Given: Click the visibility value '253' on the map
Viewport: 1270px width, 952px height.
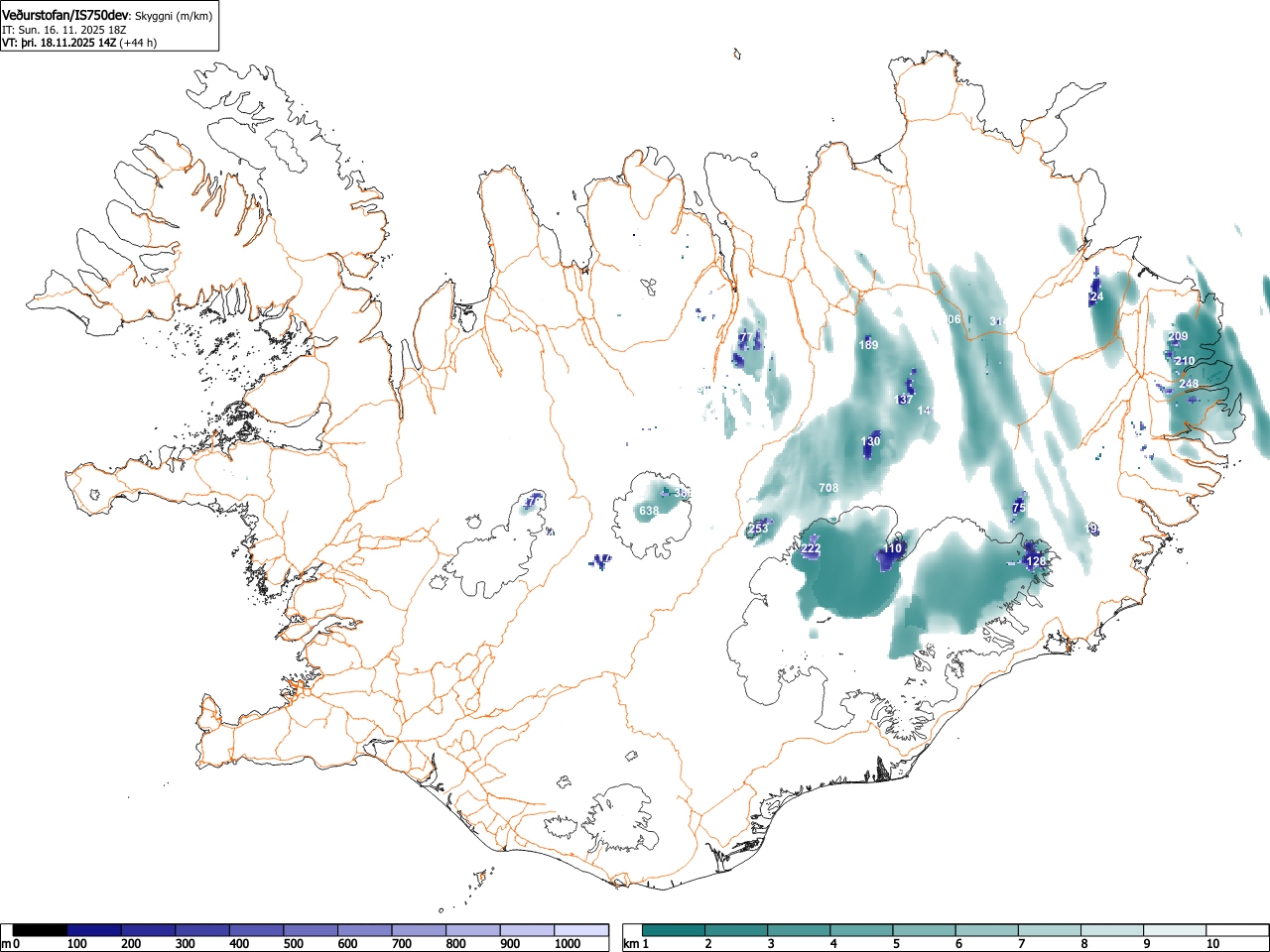Looking at the screenshot, I should [758, 529].
